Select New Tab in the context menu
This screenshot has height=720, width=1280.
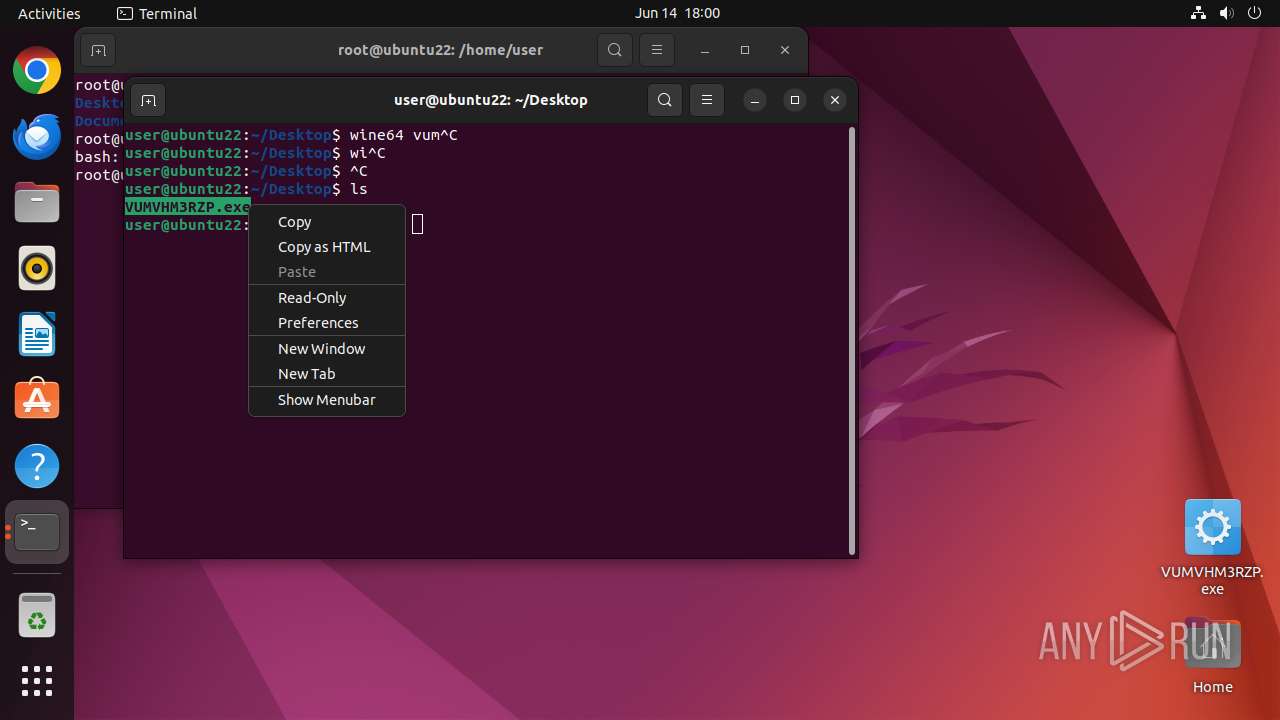[x=327, y=374]
